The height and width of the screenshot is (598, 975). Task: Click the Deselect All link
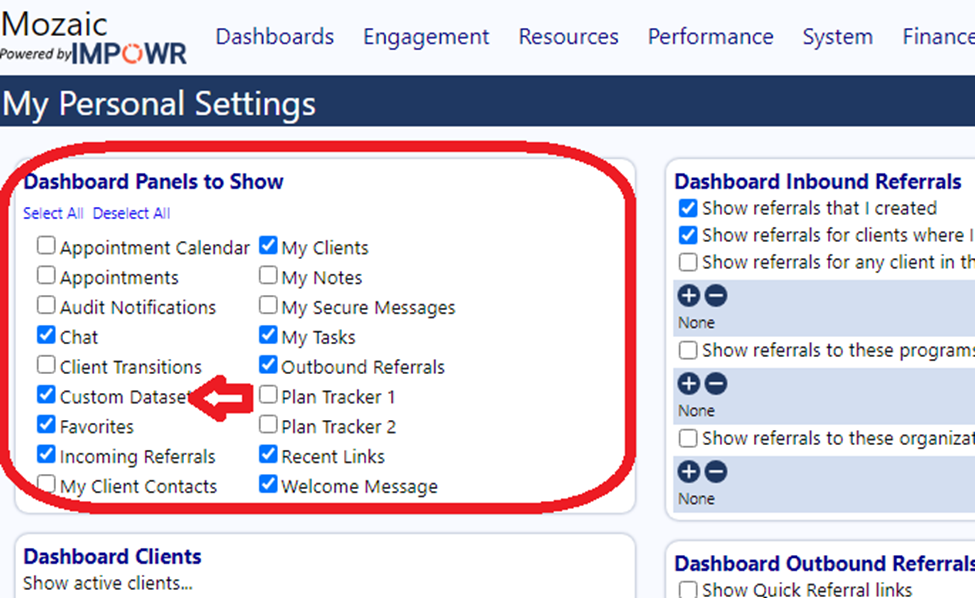point(131,213)
